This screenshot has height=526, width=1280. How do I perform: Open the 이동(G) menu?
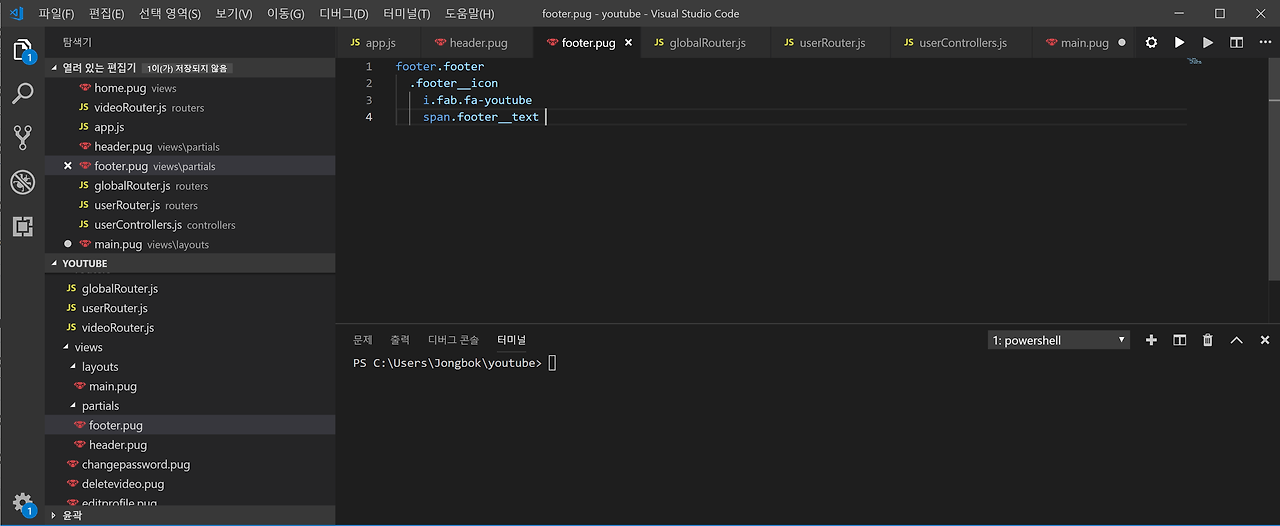[285, 14]
